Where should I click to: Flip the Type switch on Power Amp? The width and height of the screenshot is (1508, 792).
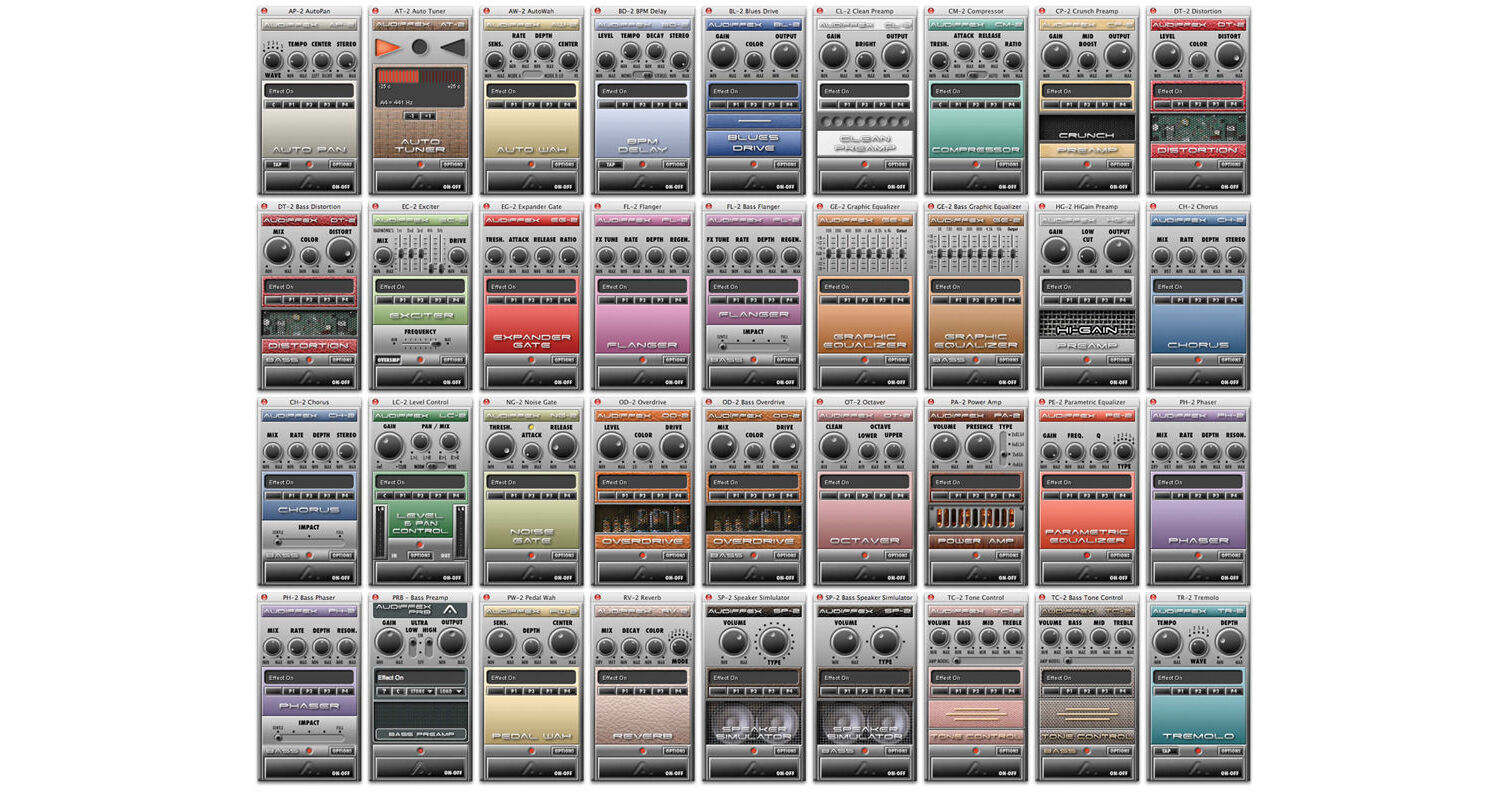click(x=1003, y=449)
